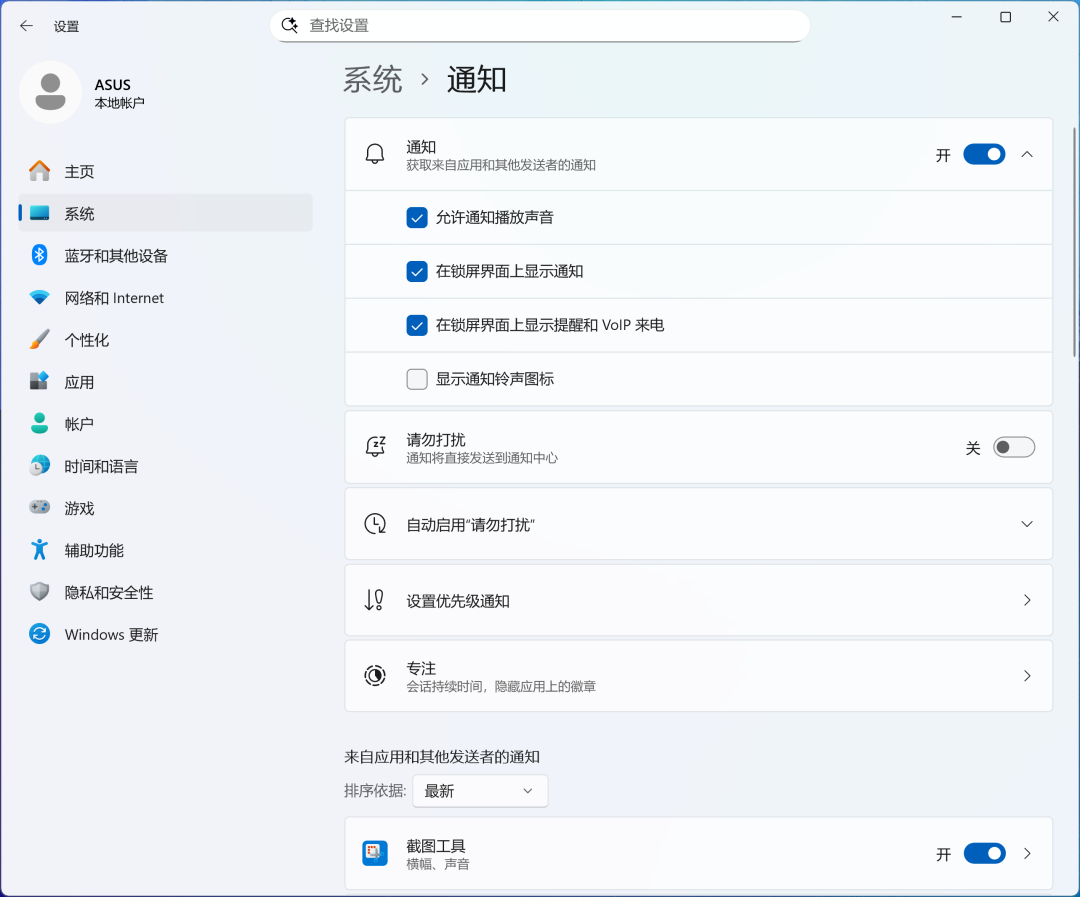Uncheck 允许通知播放声音 checkbox
The height and width of the screenshot is (897, 1080).
417,218
